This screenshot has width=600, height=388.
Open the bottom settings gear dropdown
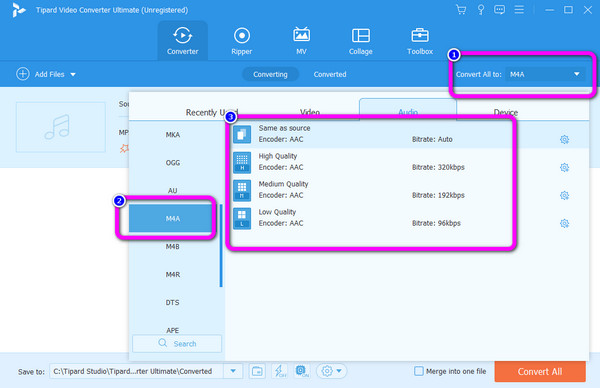click(x=331, y=371)
